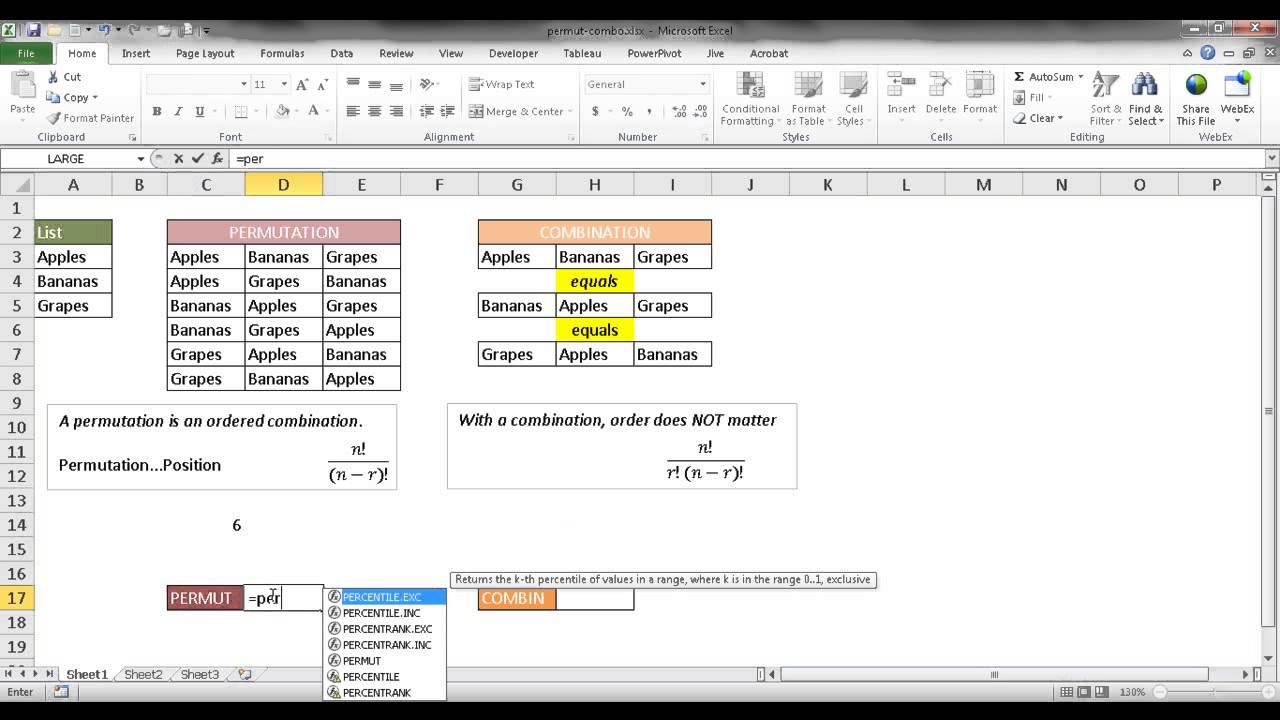Viewport: 1280px width, 720px height.
Task: Apply Percent style format
Action: pos(627,112)
